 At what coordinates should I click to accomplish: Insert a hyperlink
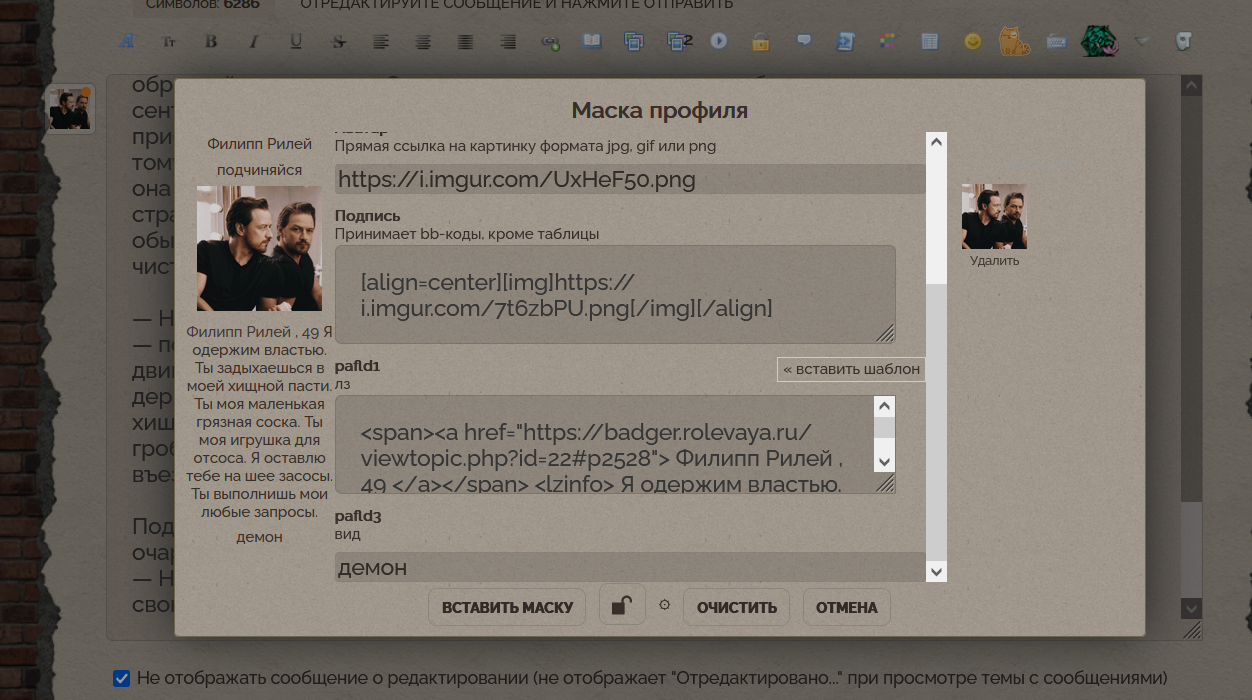click(x=550, y=42)
